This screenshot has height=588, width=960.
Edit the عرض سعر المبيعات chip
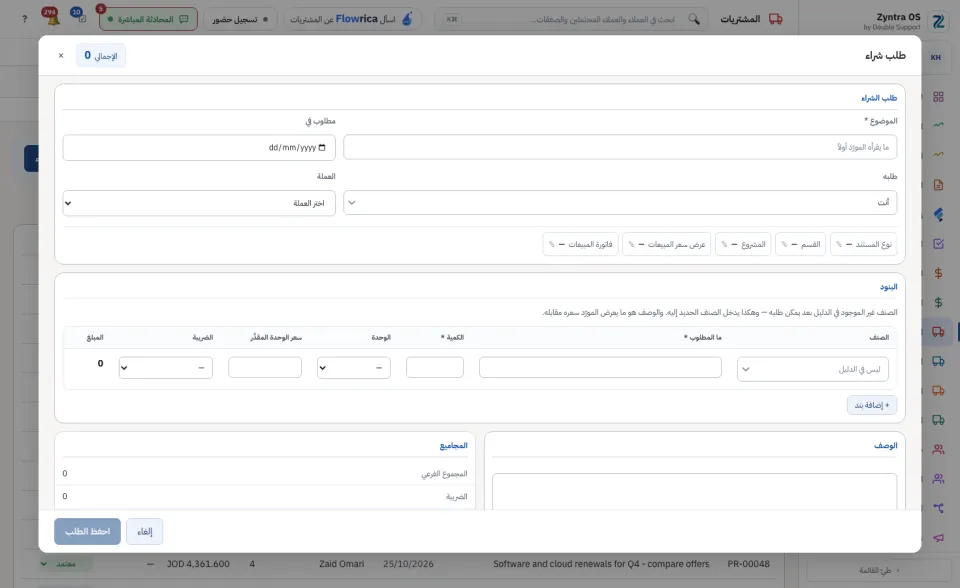point(666,244)
